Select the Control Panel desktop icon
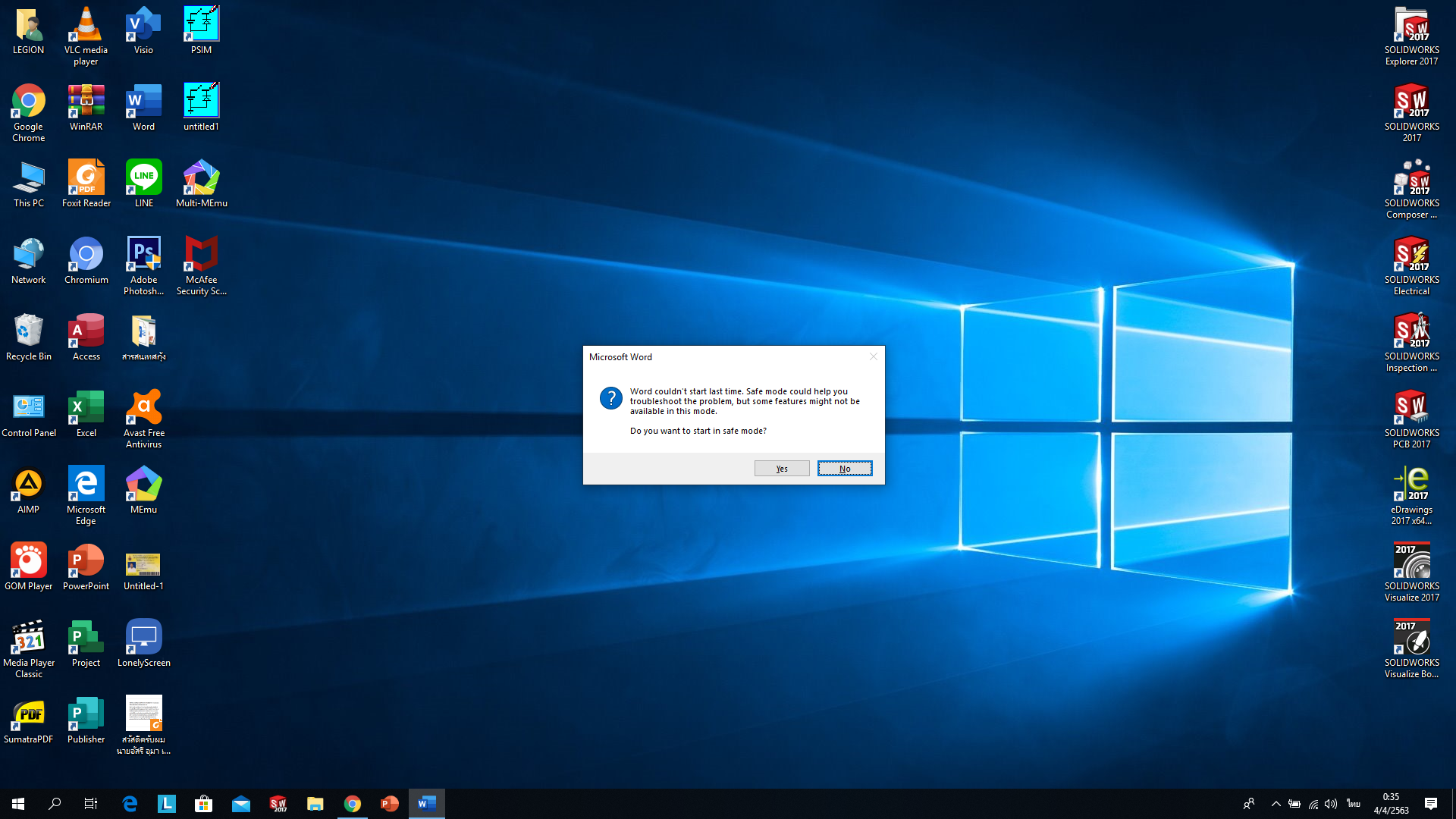This screenshot has height=819, width=1456. point(28,414)
